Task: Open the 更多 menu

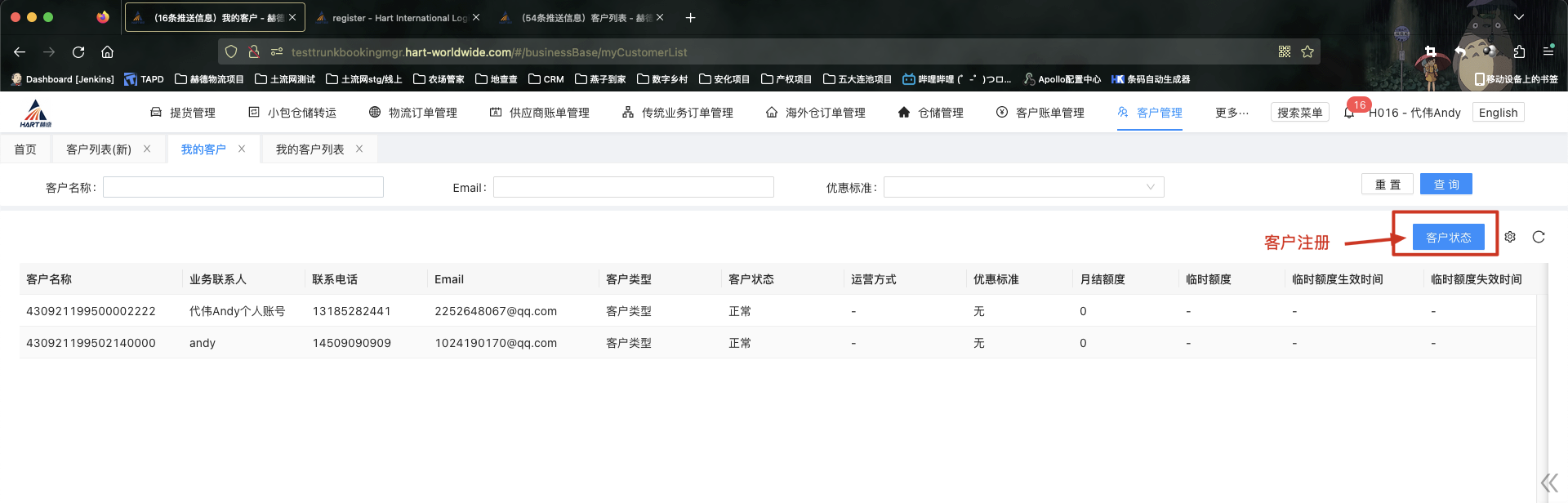Action: (x=1231, y=113)
